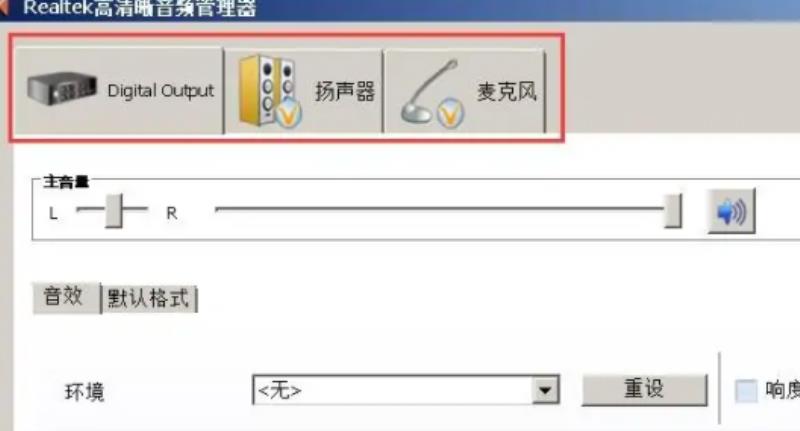Click the checkmark badge on the speakers icon
This screenshot has height=431, width=800.
coord(288,113)
